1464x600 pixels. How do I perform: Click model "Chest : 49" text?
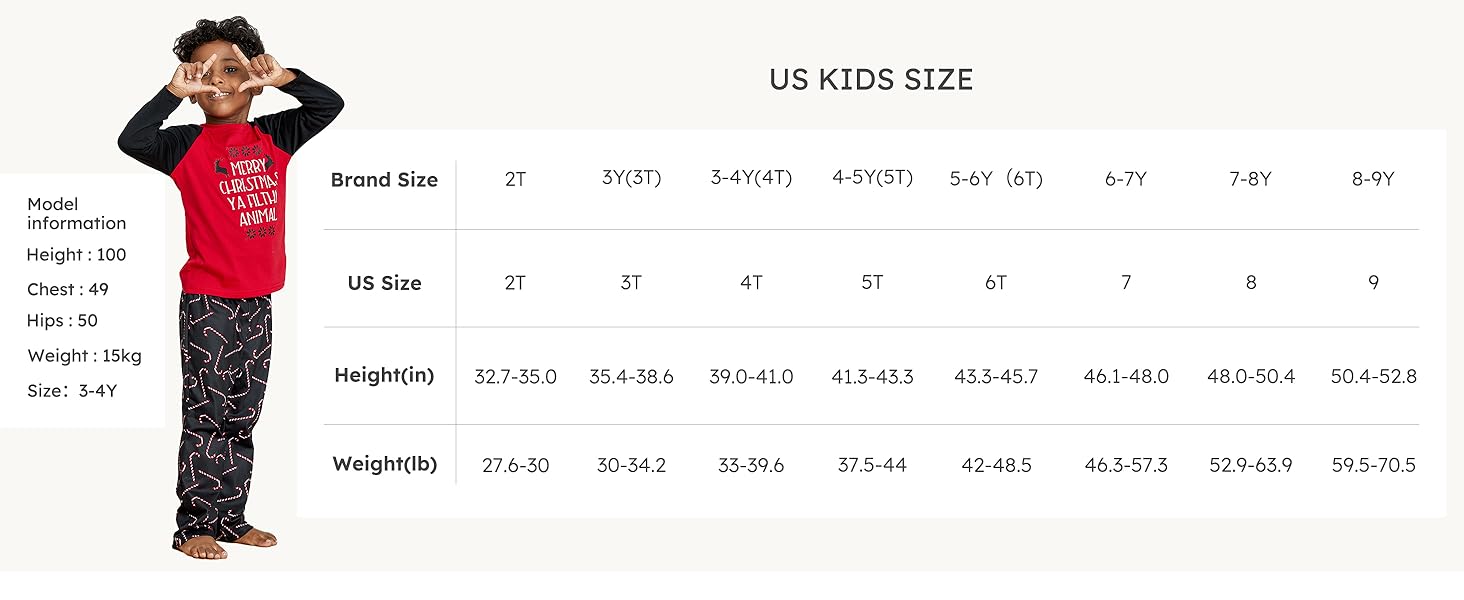(x=68, y=290)
